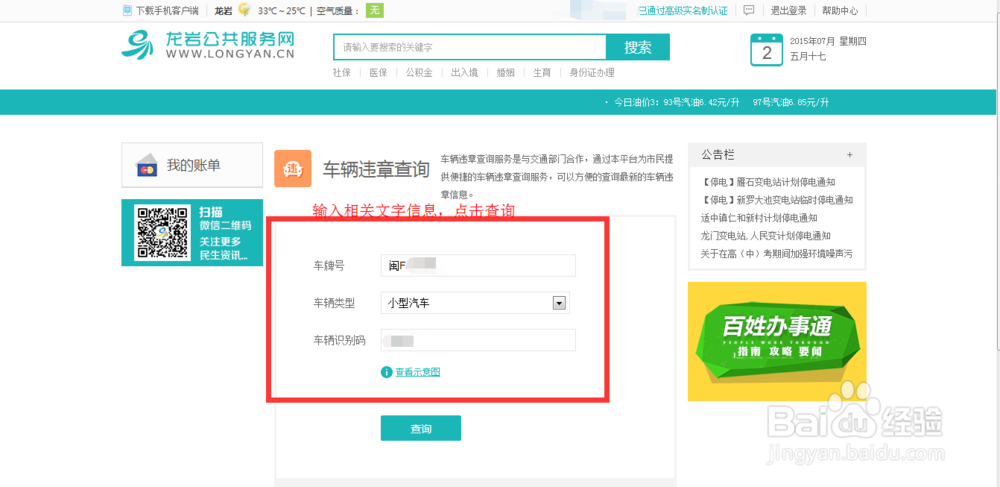Select 出入境 quick search link

(x=464, y=73)
